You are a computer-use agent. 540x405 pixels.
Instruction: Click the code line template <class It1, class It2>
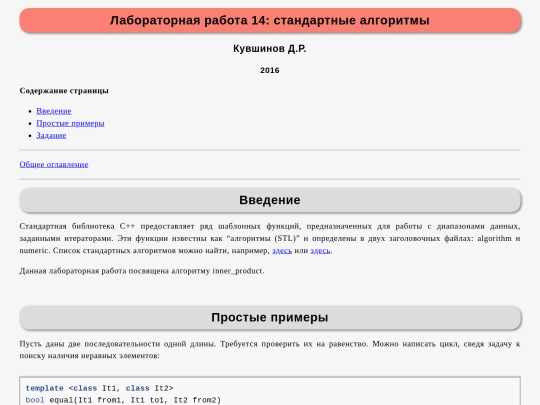click(x=99, y=388)
